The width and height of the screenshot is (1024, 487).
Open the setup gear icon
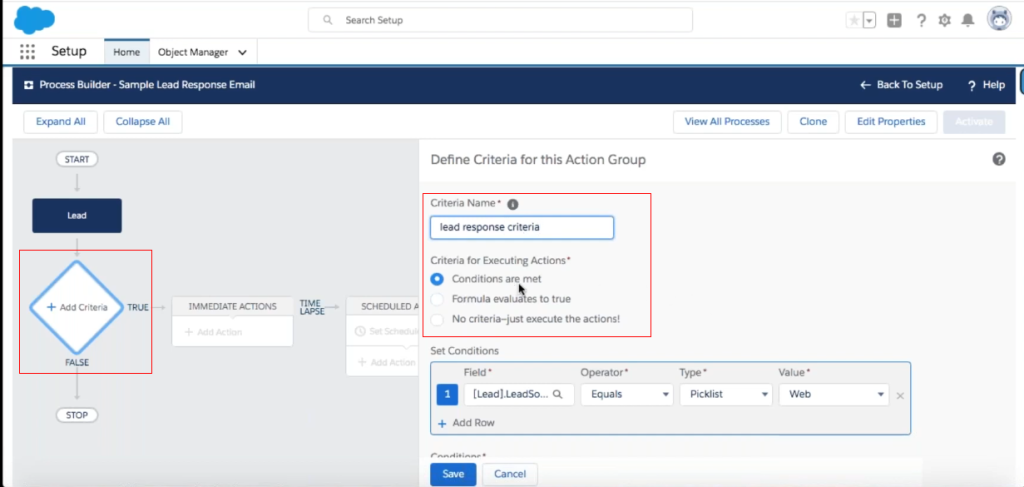[x=944, y=20]
